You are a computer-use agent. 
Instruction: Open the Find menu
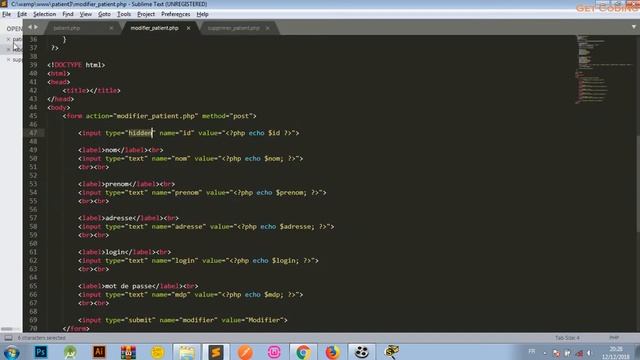68,14
